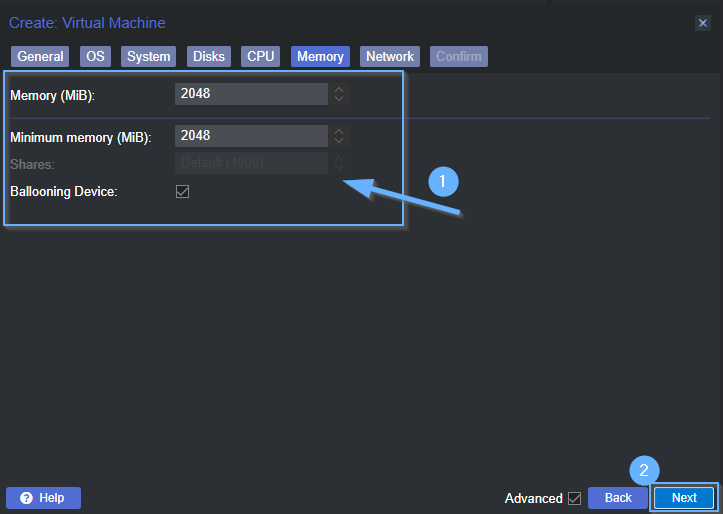Close the Create Virtual Machine dialog
This screenshot has width=723, height=514.
click(x=702, y=23)
